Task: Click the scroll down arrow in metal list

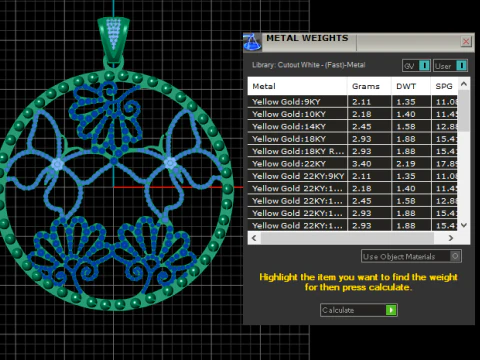Action: pos(464,225)
